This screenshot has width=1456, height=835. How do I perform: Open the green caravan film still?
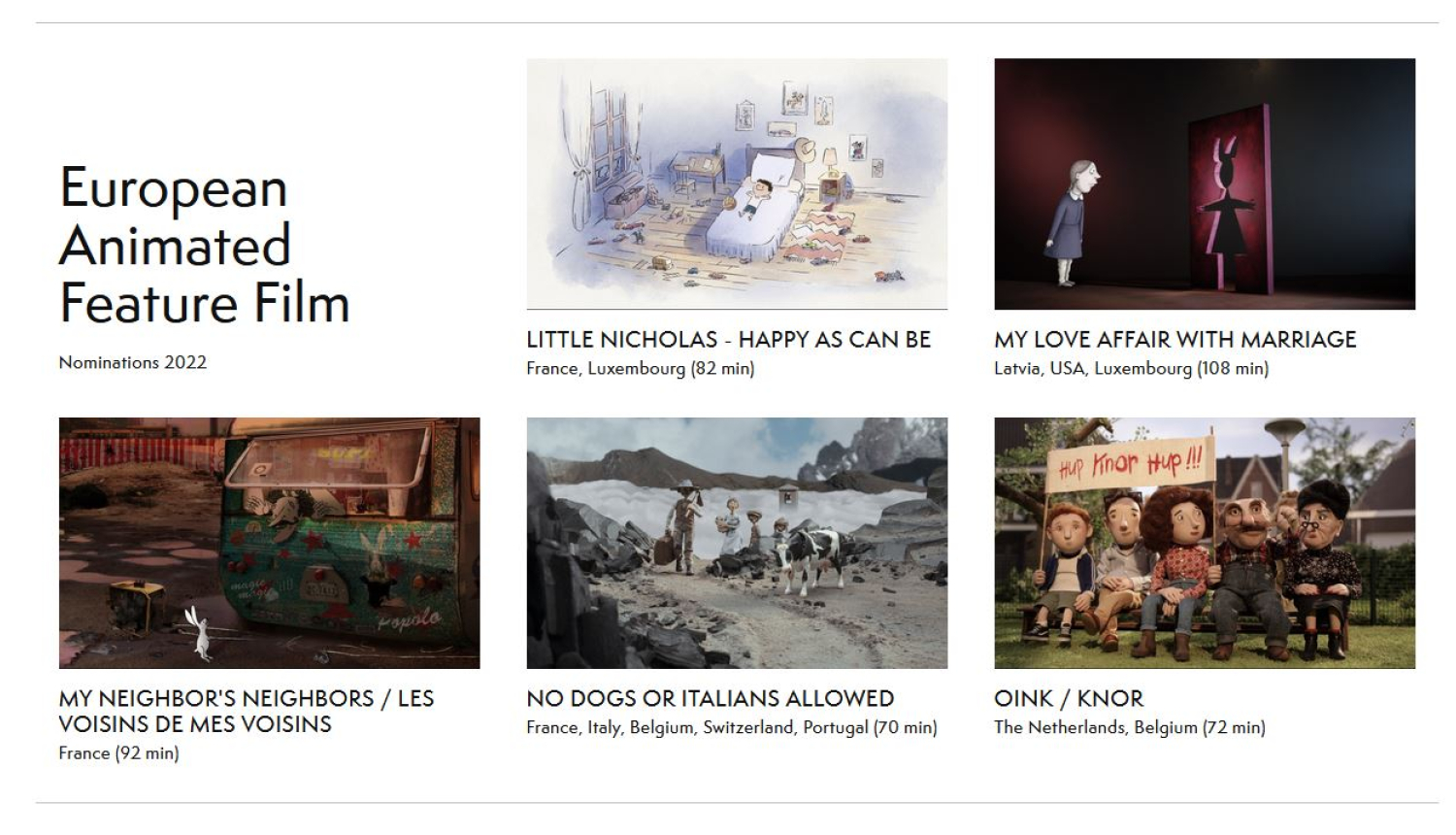(269, 543)
